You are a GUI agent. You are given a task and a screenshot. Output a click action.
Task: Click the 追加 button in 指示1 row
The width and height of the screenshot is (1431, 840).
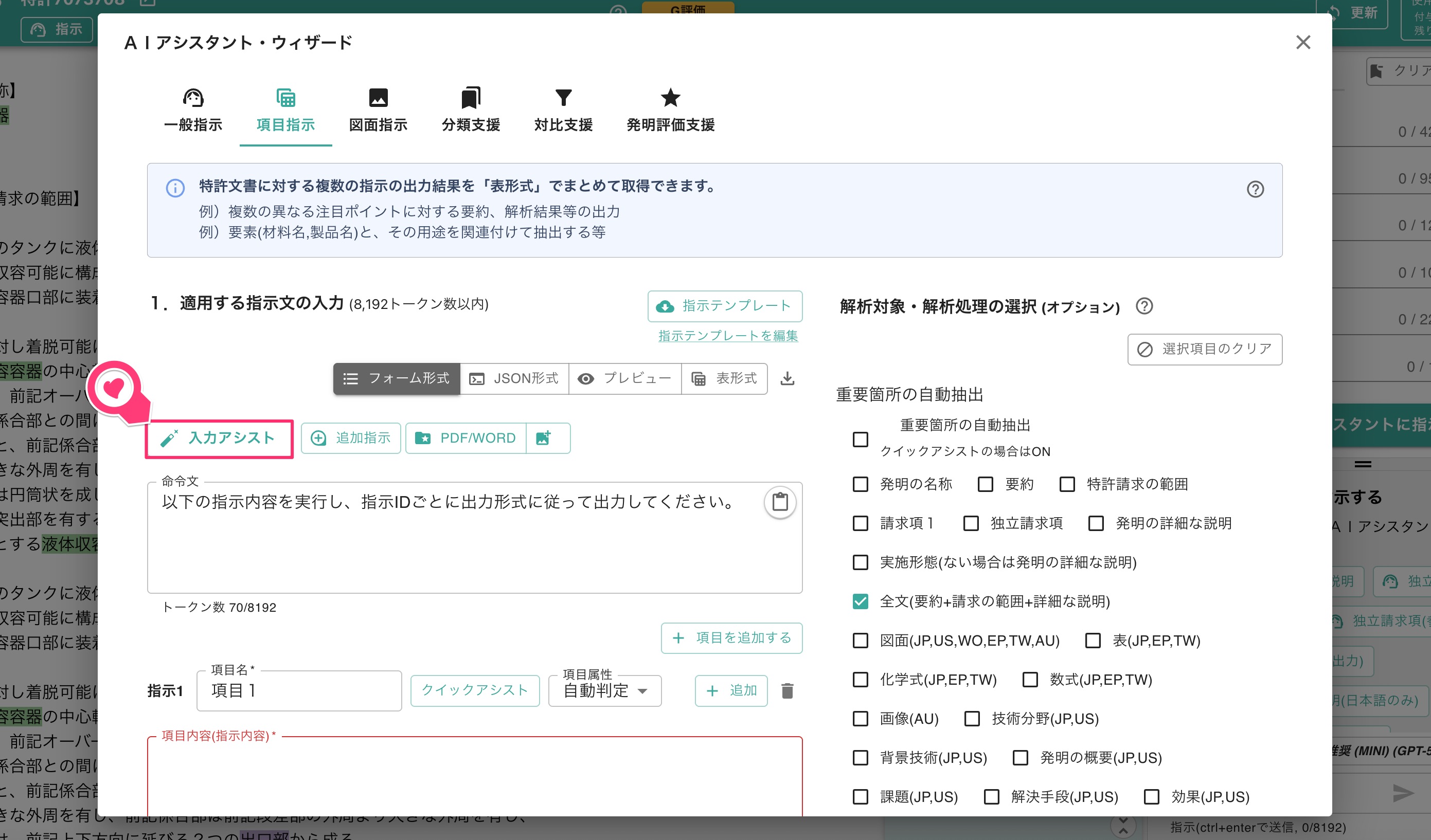click(731, 691)
